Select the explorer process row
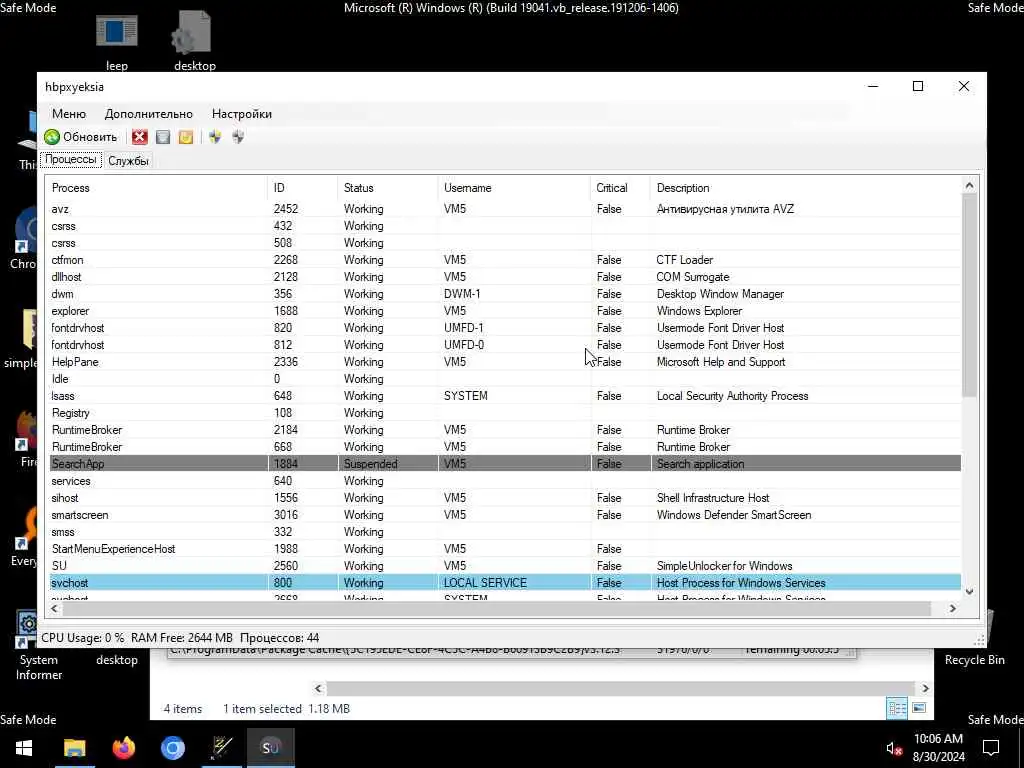 point(505,311)
